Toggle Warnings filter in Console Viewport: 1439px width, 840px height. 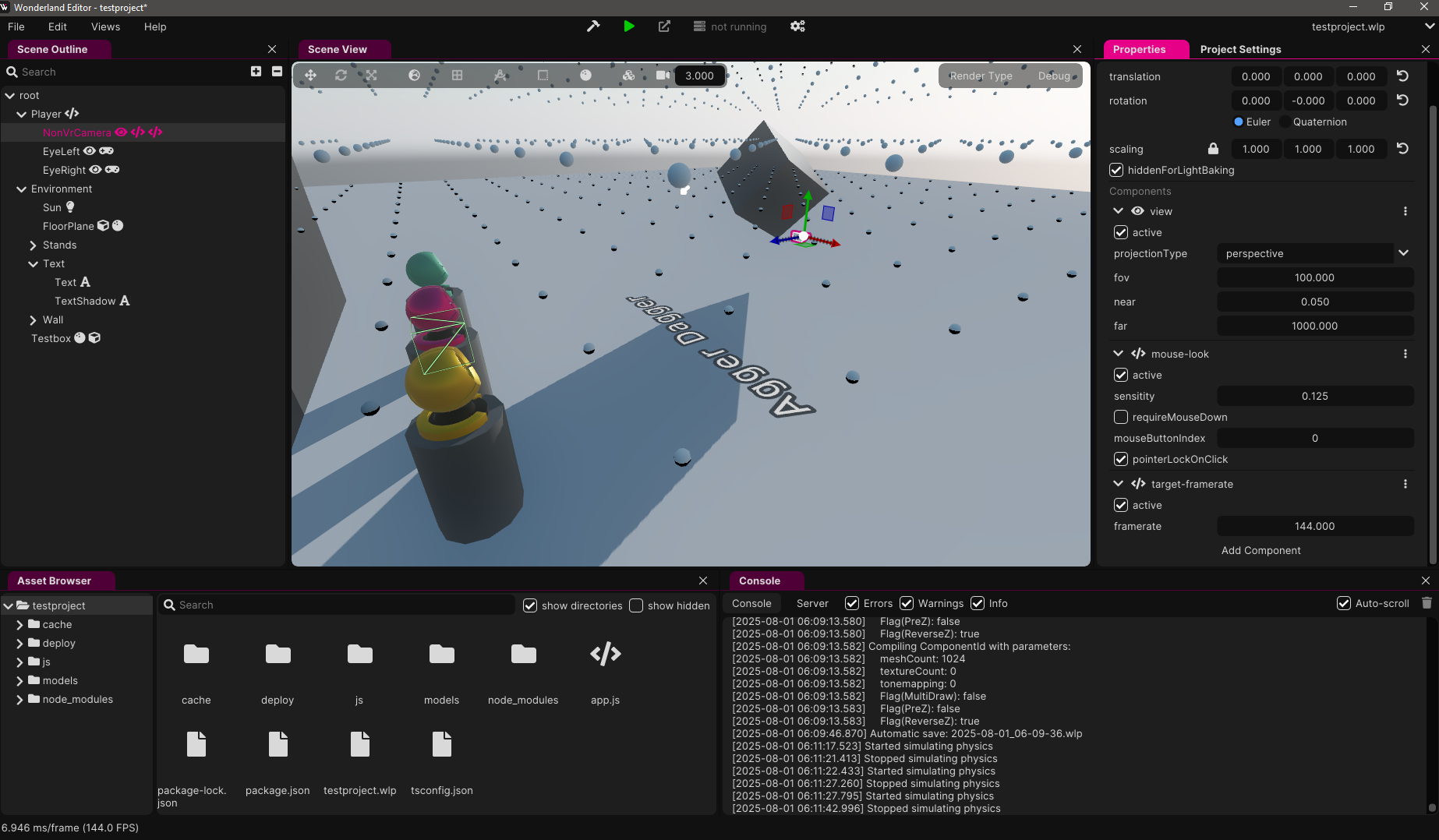pyautogui.click(x=907, y=603)
